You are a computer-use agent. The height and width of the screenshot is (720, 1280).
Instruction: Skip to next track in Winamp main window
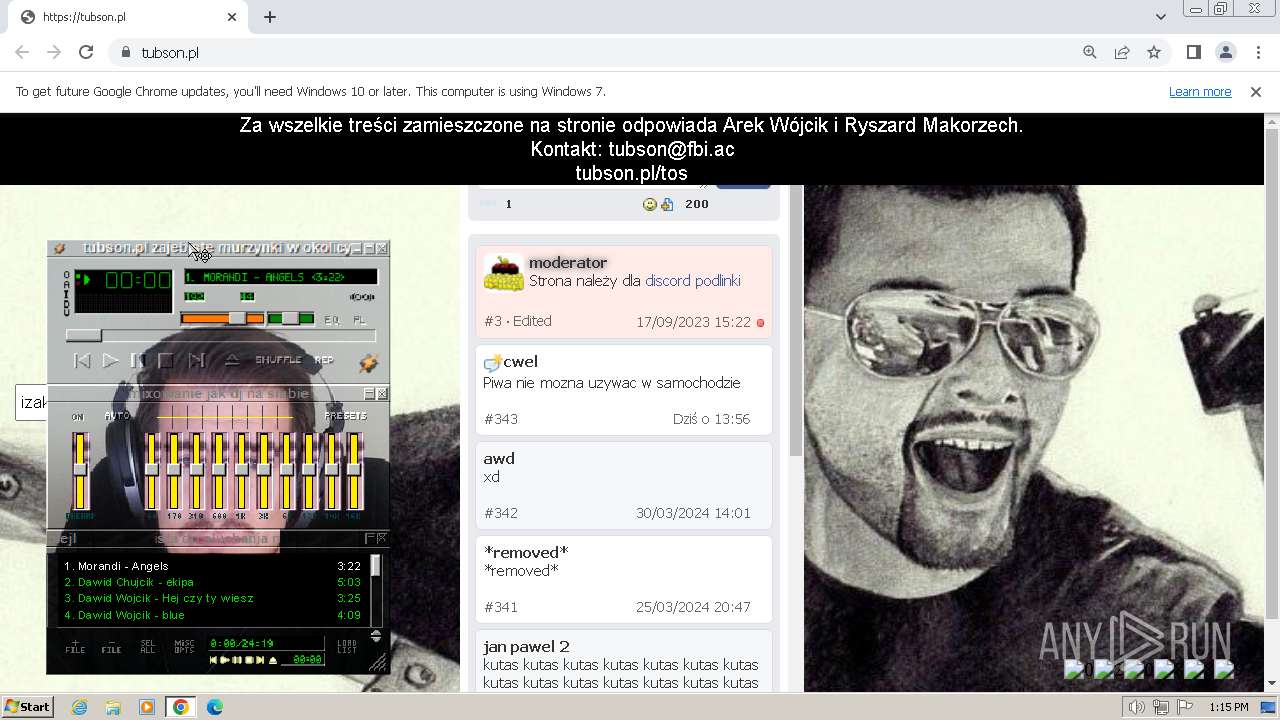pyautogui.click(x=197, y=360)
